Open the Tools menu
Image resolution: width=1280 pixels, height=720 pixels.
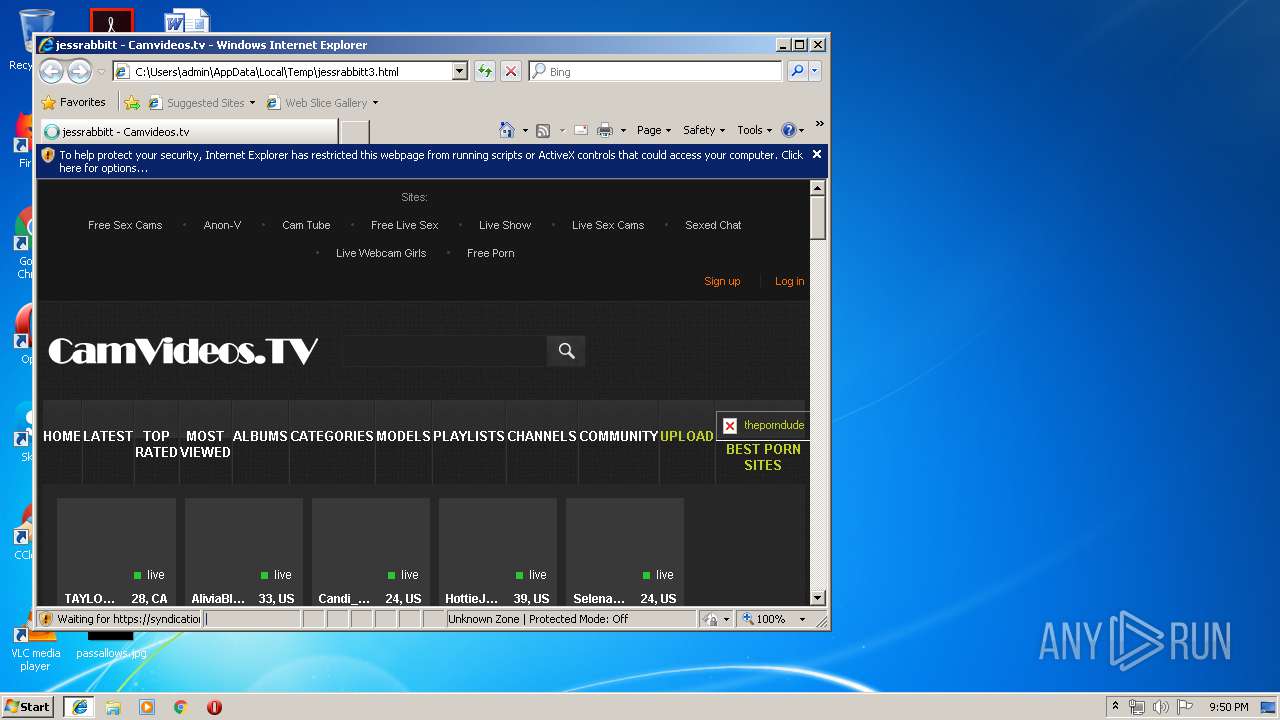pyautogui.click(x=755, y=130)
